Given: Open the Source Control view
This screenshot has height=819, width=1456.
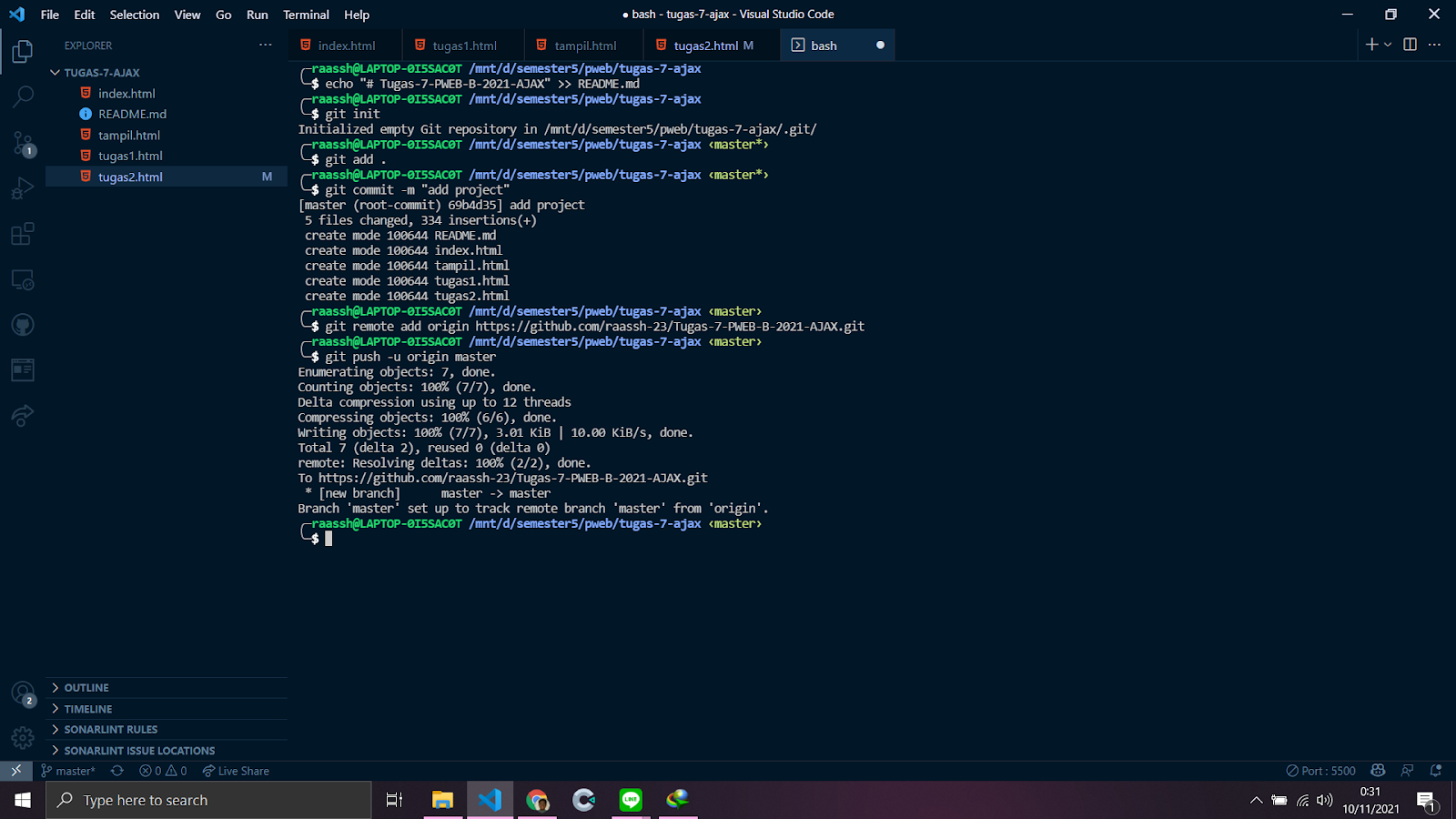Looking at the screenshot, I should pos(23,143).
